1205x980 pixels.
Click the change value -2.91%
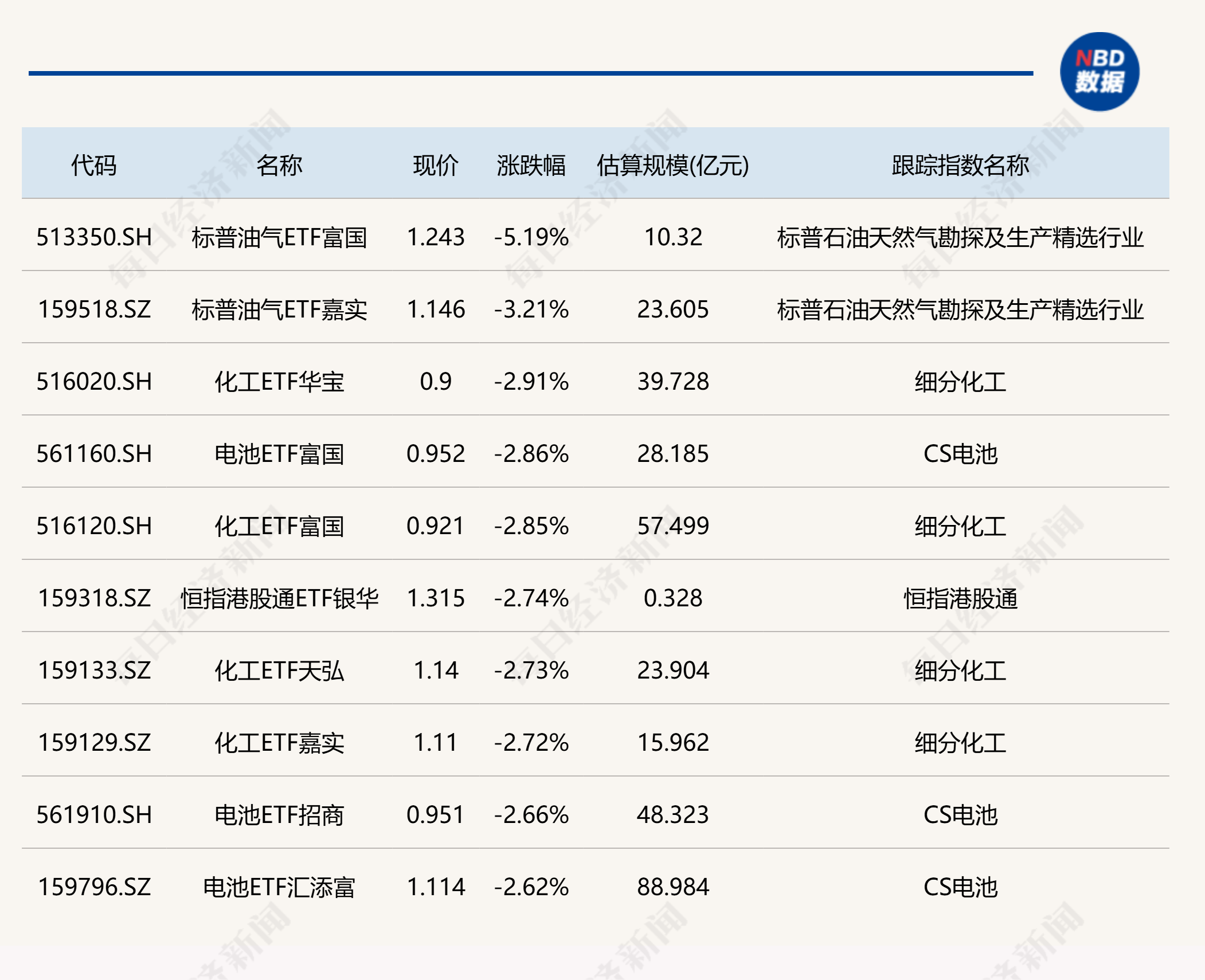[531, 382]
